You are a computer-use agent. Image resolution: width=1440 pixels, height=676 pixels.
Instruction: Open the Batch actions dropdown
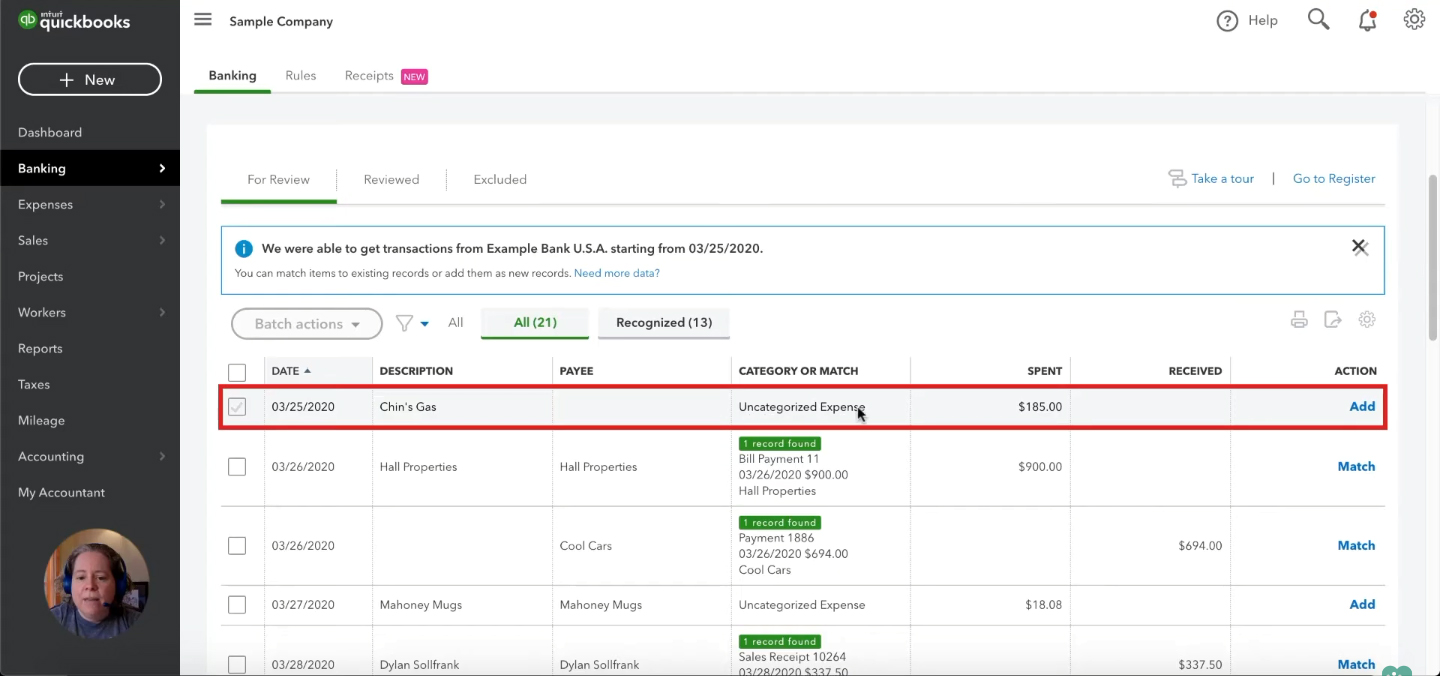click(x=307, y=324)
